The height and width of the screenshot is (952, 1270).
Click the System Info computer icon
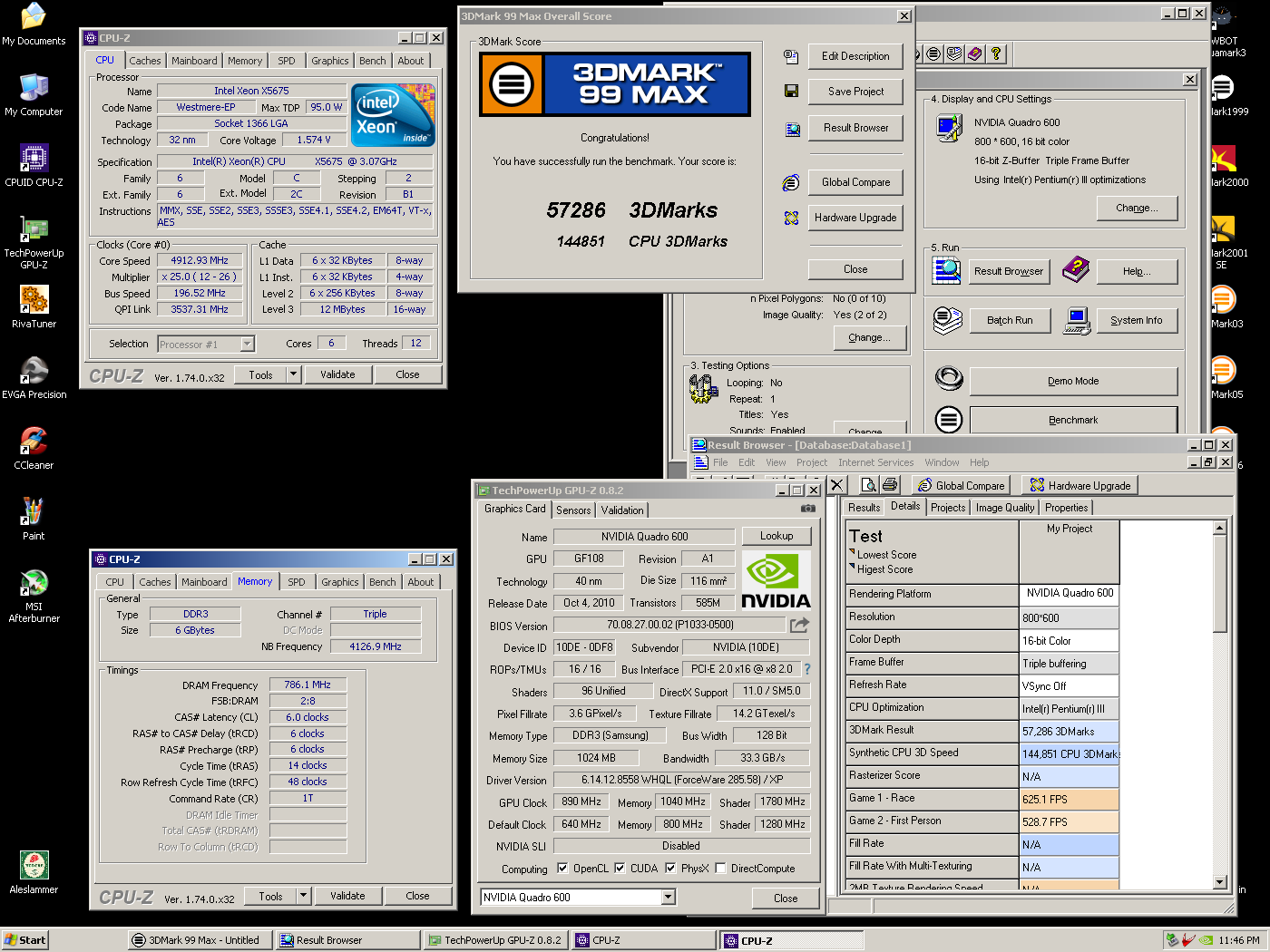pos(1076,320)
